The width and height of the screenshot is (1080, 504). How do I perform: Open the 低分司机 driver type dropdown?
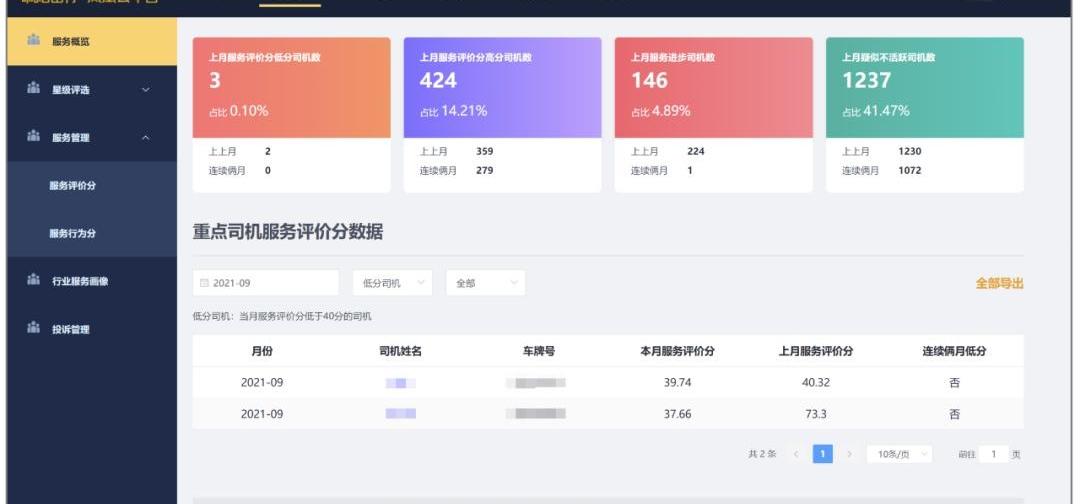pos(392,284)
